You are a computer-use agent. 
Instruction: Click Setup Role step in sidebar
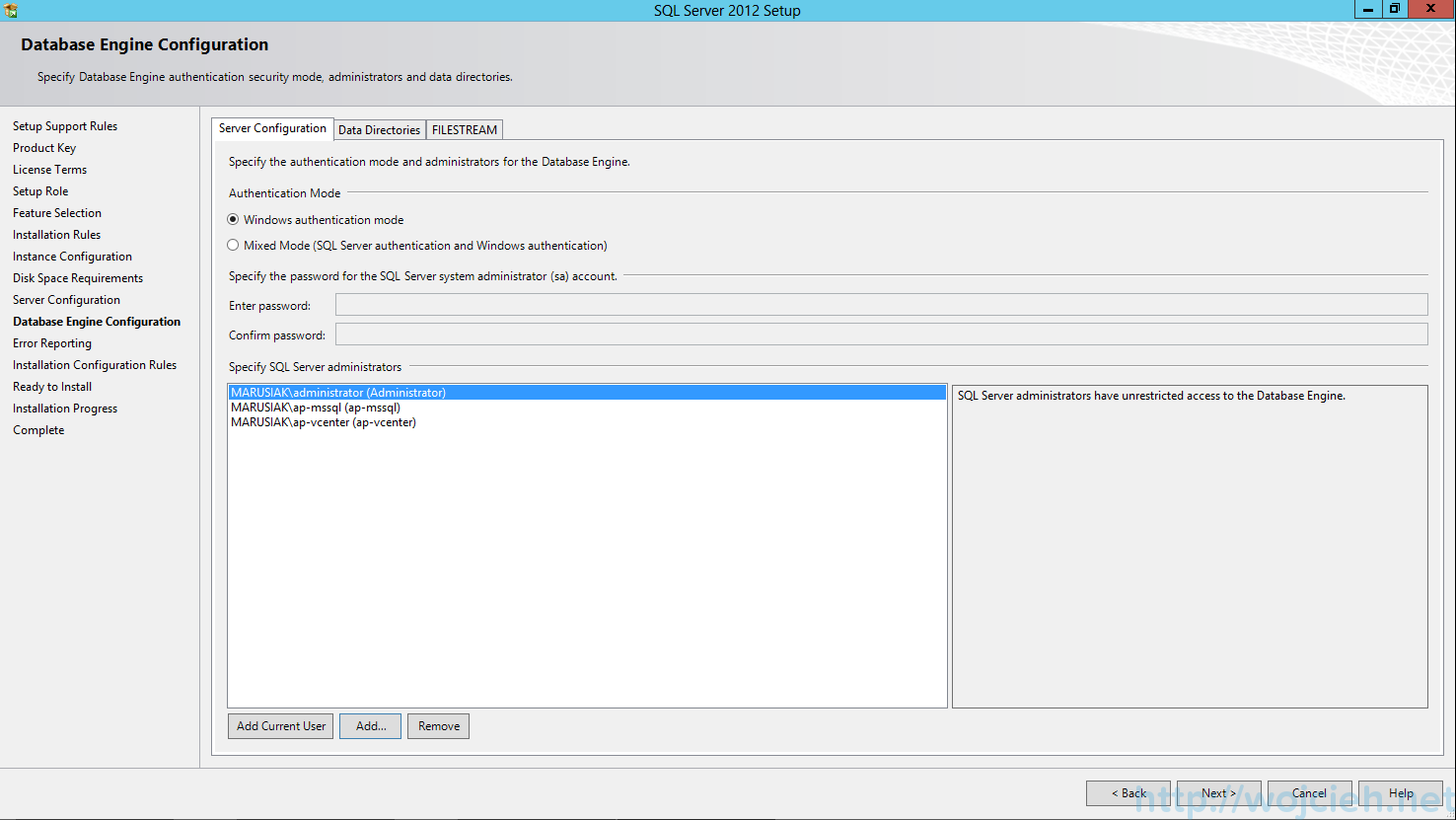pos(40,191)
